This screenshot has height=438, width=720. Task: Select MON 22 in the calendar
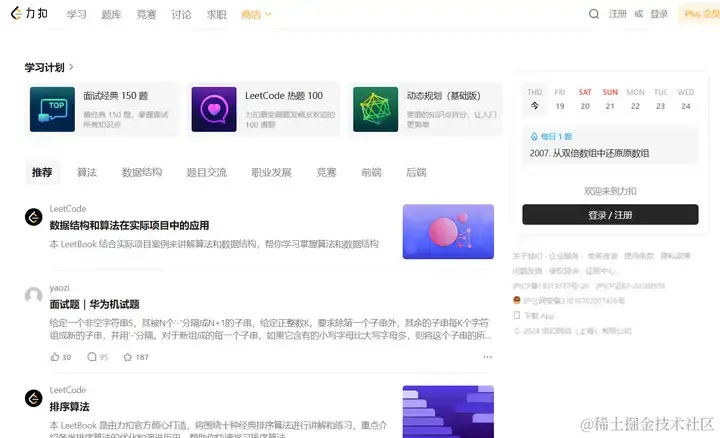pyautogui.click(x=636, y=99)
